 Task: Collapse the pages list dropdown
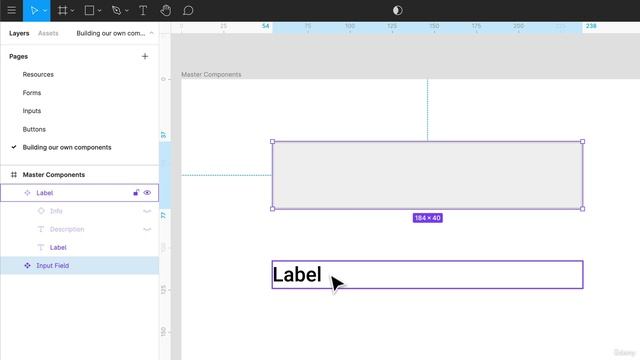151,33
